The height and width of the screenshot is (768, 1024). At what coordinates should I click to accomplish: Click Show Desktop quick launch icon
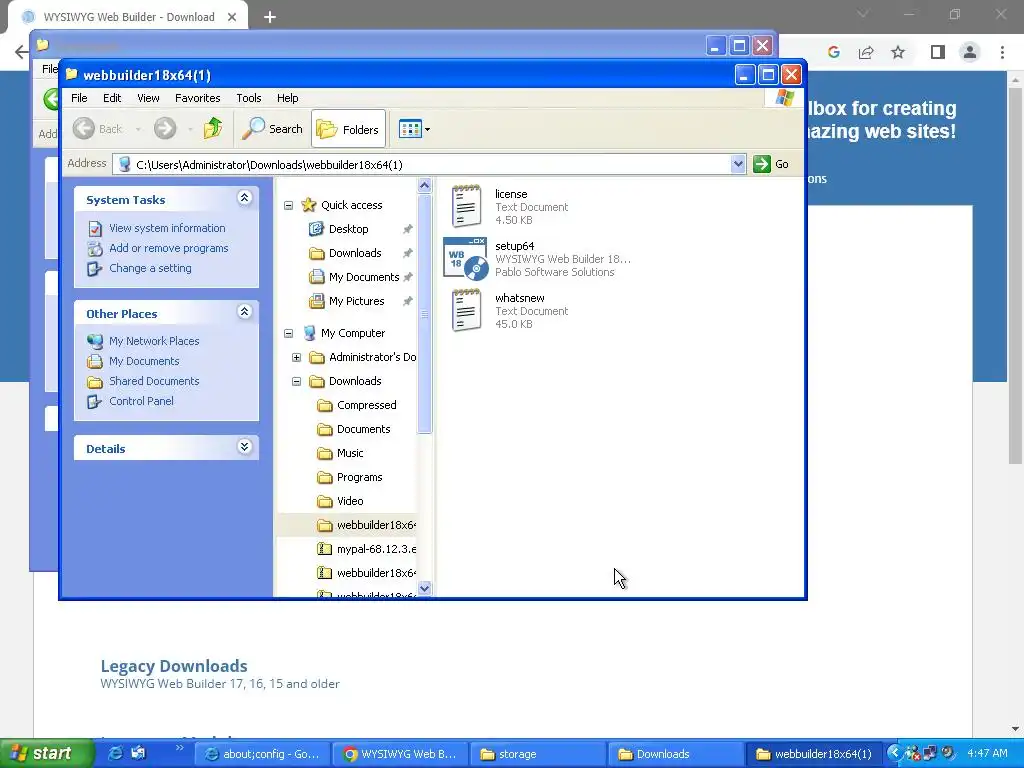(138, 754)
